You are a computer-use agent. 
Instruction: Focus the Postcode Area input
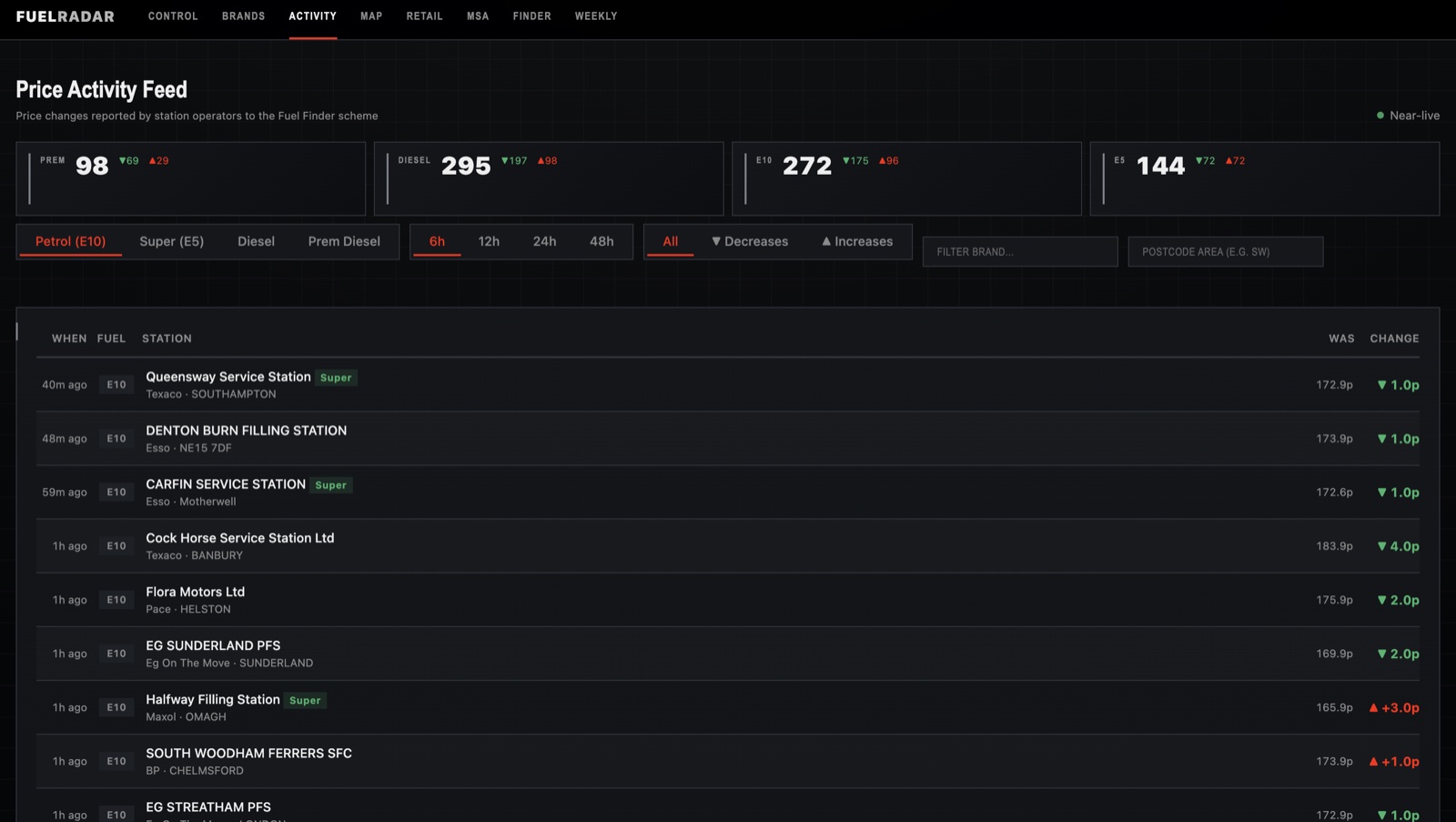tap(1226, 251)
